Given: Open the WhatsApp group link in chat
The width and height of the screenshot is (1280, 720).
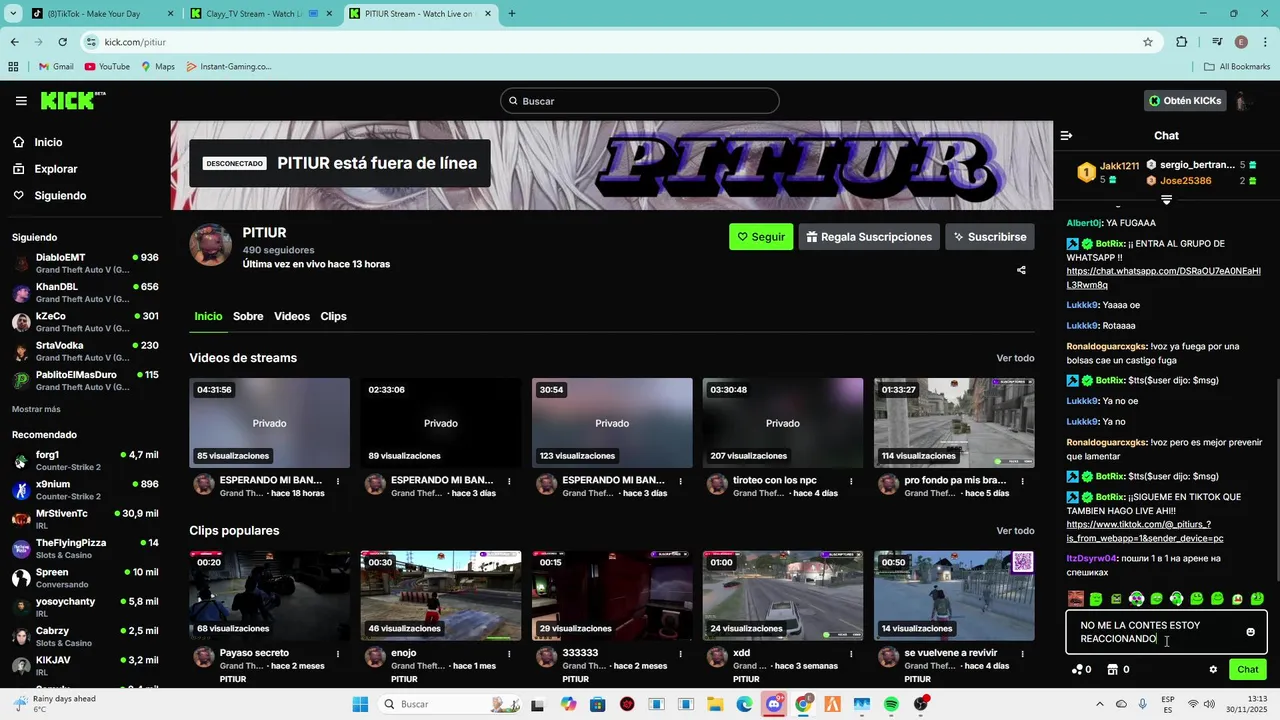Looking at the screenshot, I should point(1164,278).
